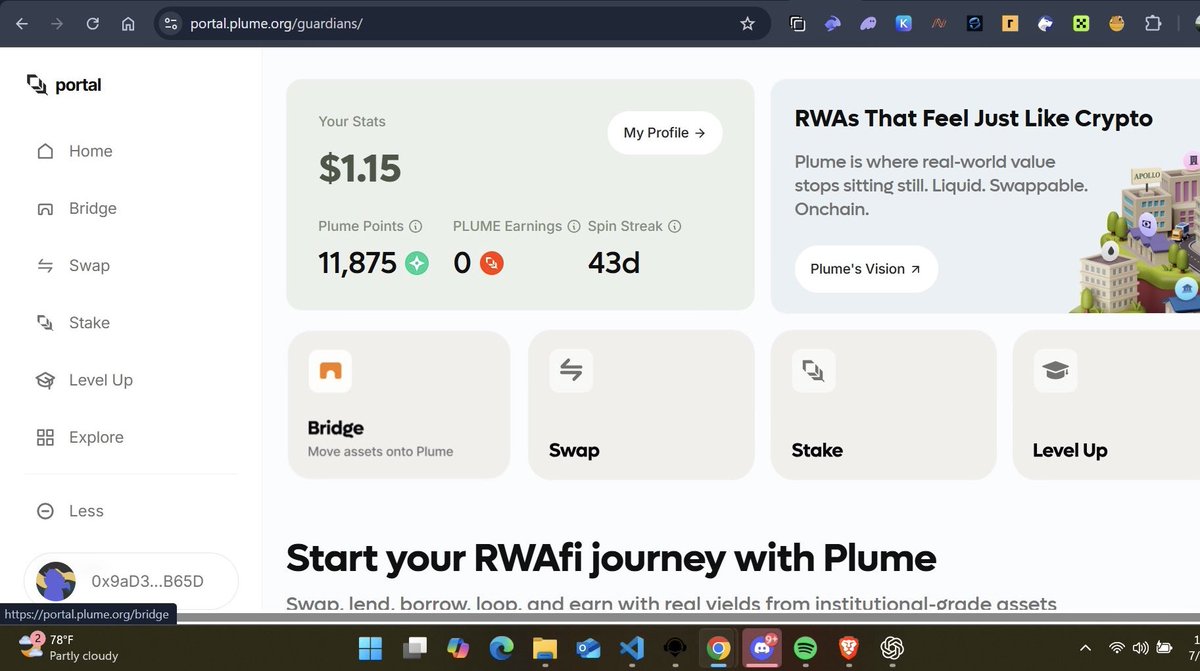
Task: Open the yellow square 'r' extension
Action: (1010, 24)
